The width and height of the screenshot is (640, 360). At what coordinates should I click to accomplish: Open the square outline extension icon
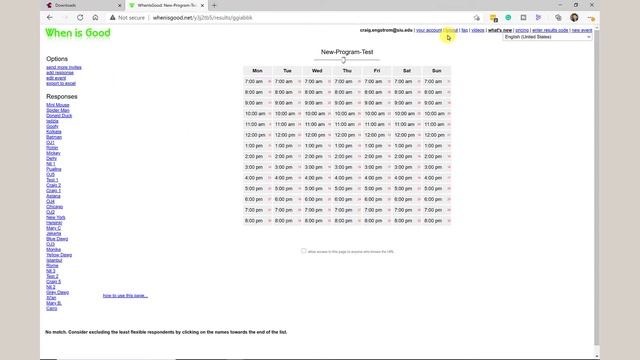(x=523, y=18)
